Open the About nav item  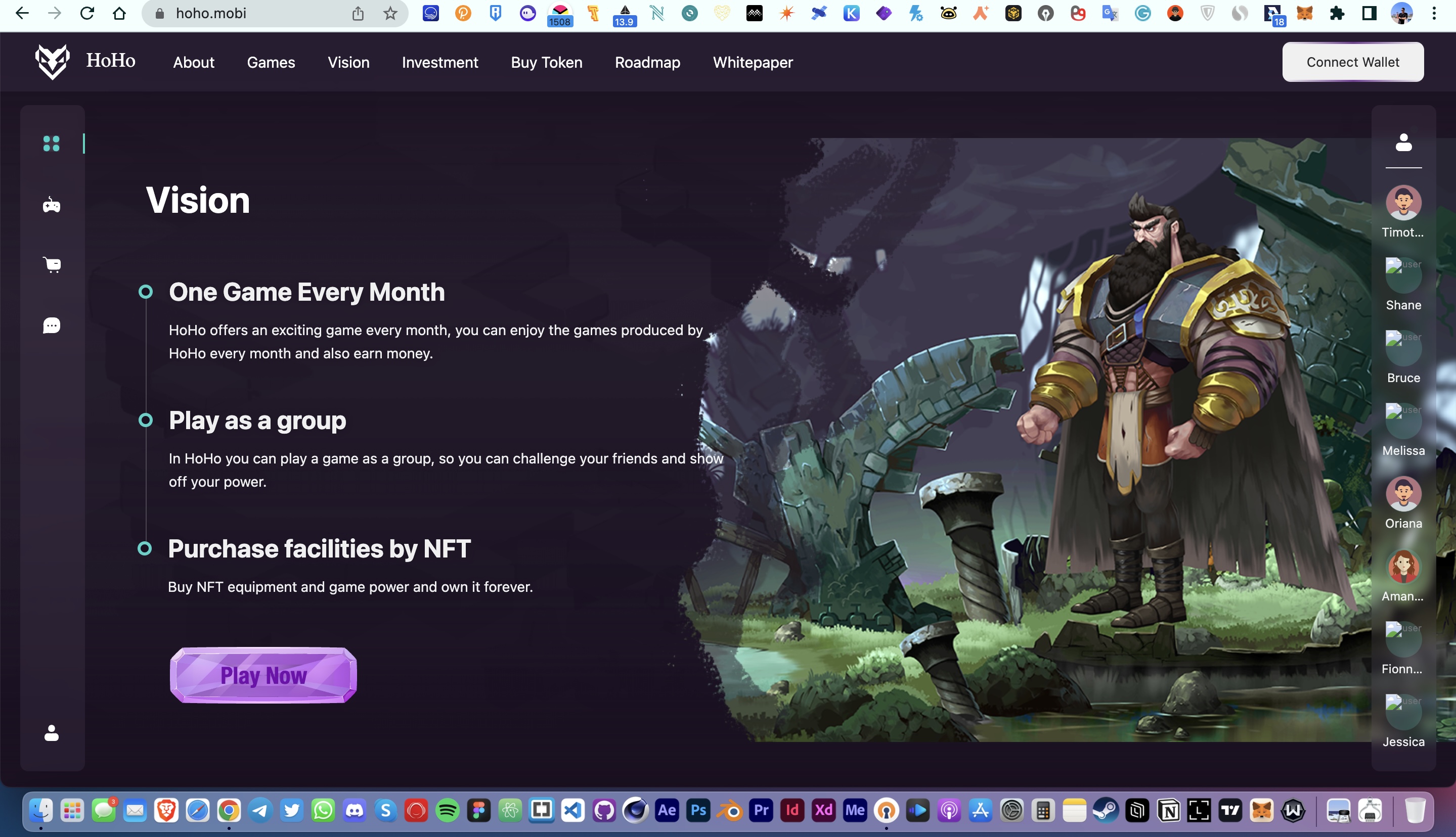tap(194, 62)
